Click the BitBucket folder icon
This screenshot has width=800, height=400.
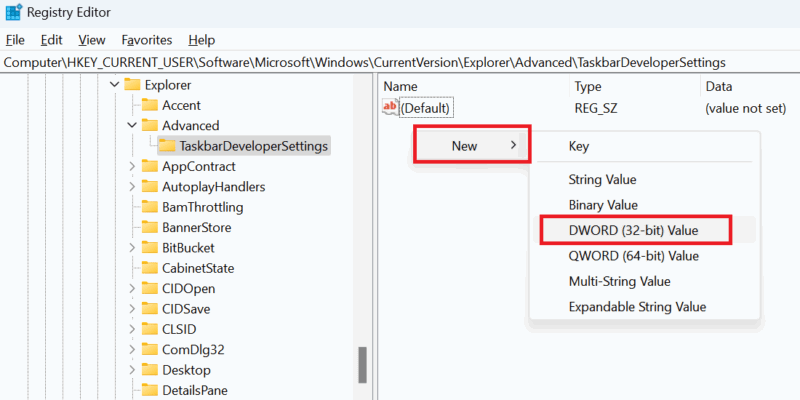pyautogui.click(x=149, y=248)
